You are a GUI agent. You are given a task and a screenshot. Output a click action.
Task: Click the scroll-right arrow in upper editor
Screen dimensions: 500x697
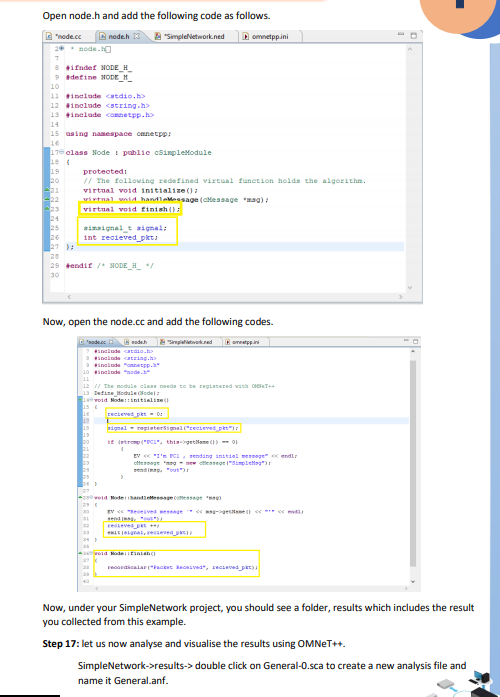point(400,296)
